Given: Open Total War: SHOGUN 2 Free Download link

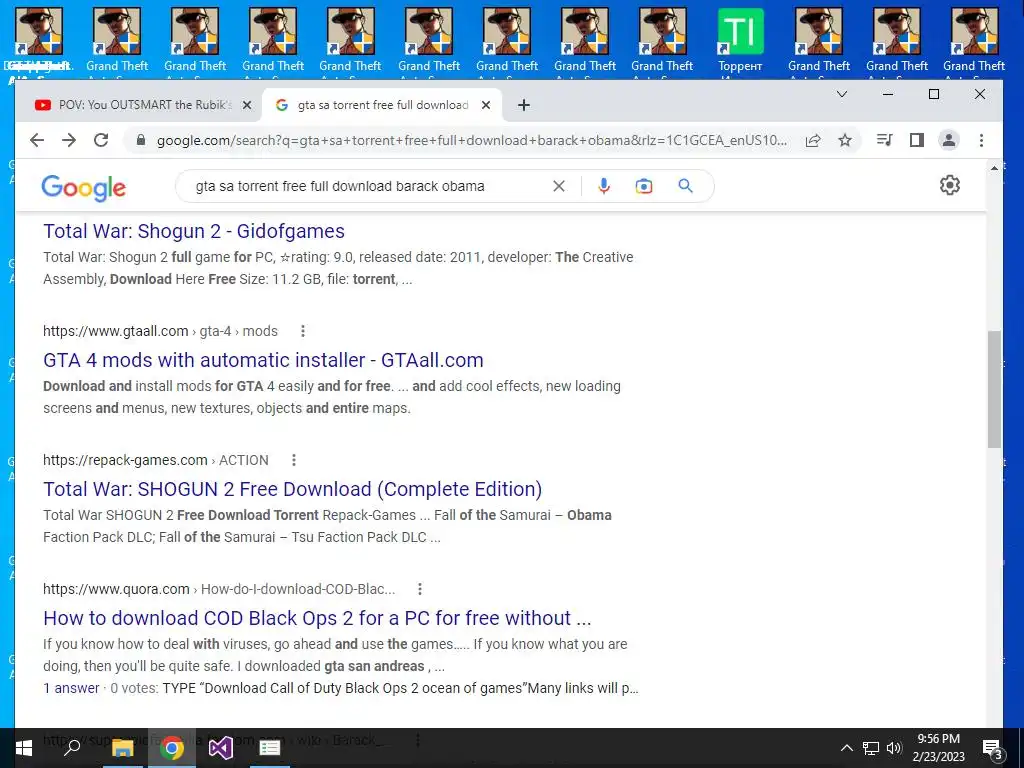Looking at the screenshot, I should [293, 489].
